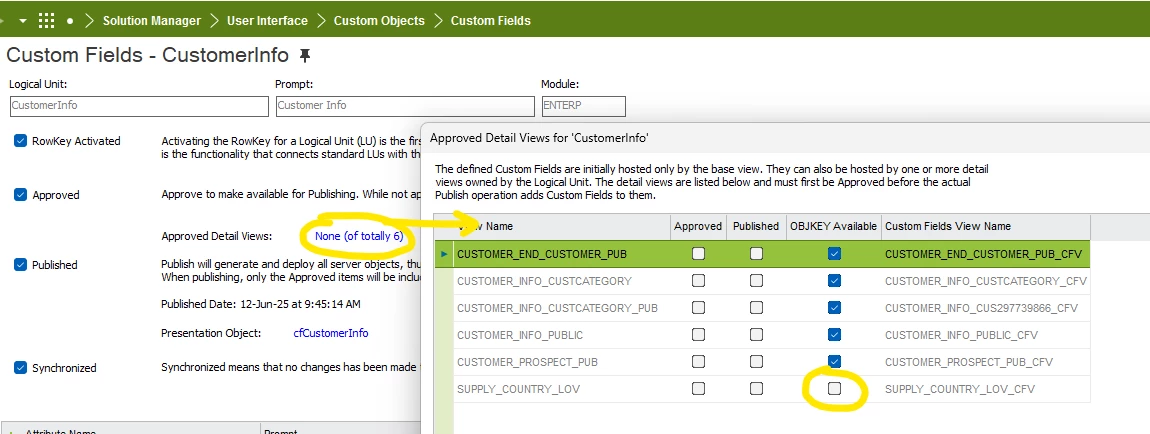Check Approved for CUSTOMER_INFO_PUBLIC row
Viewport: 1150px width, 434px height.
click(x=698, y=335)
